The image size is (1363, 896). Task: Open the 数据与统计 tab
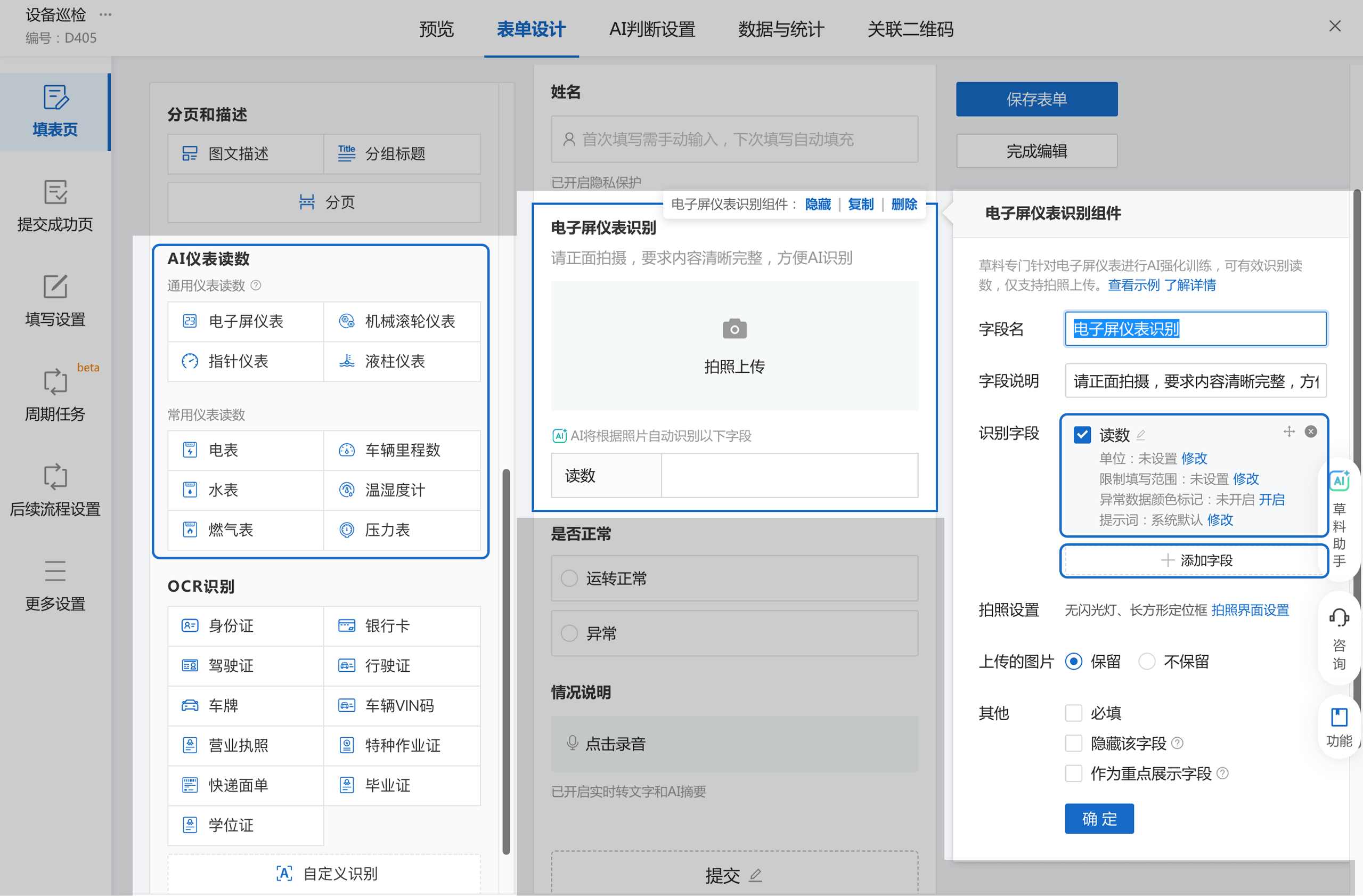(781, 29)
